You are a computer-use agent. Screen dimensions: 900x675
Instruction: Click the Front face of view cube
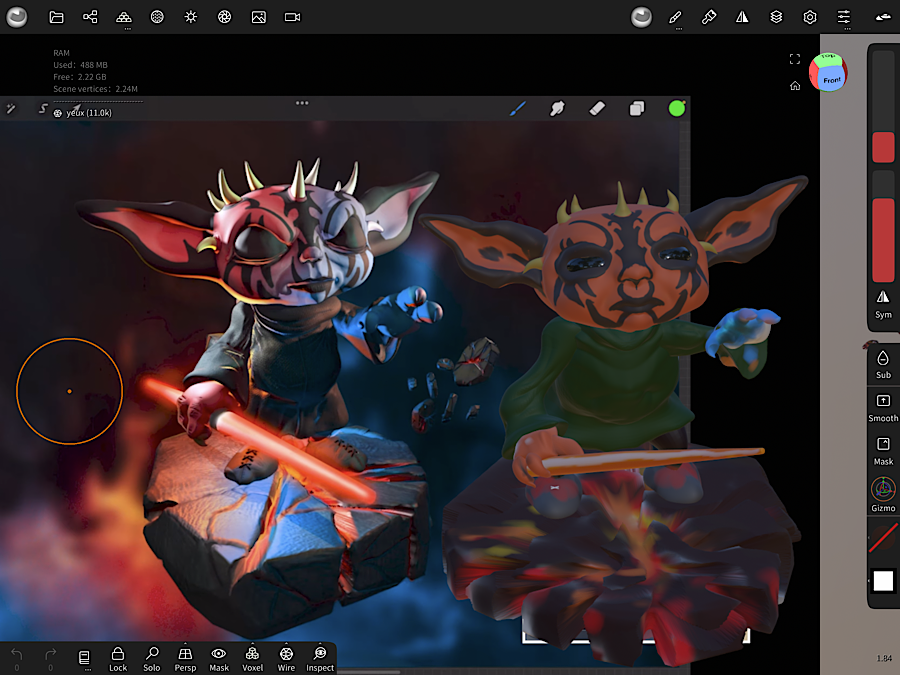coord(832,80)
